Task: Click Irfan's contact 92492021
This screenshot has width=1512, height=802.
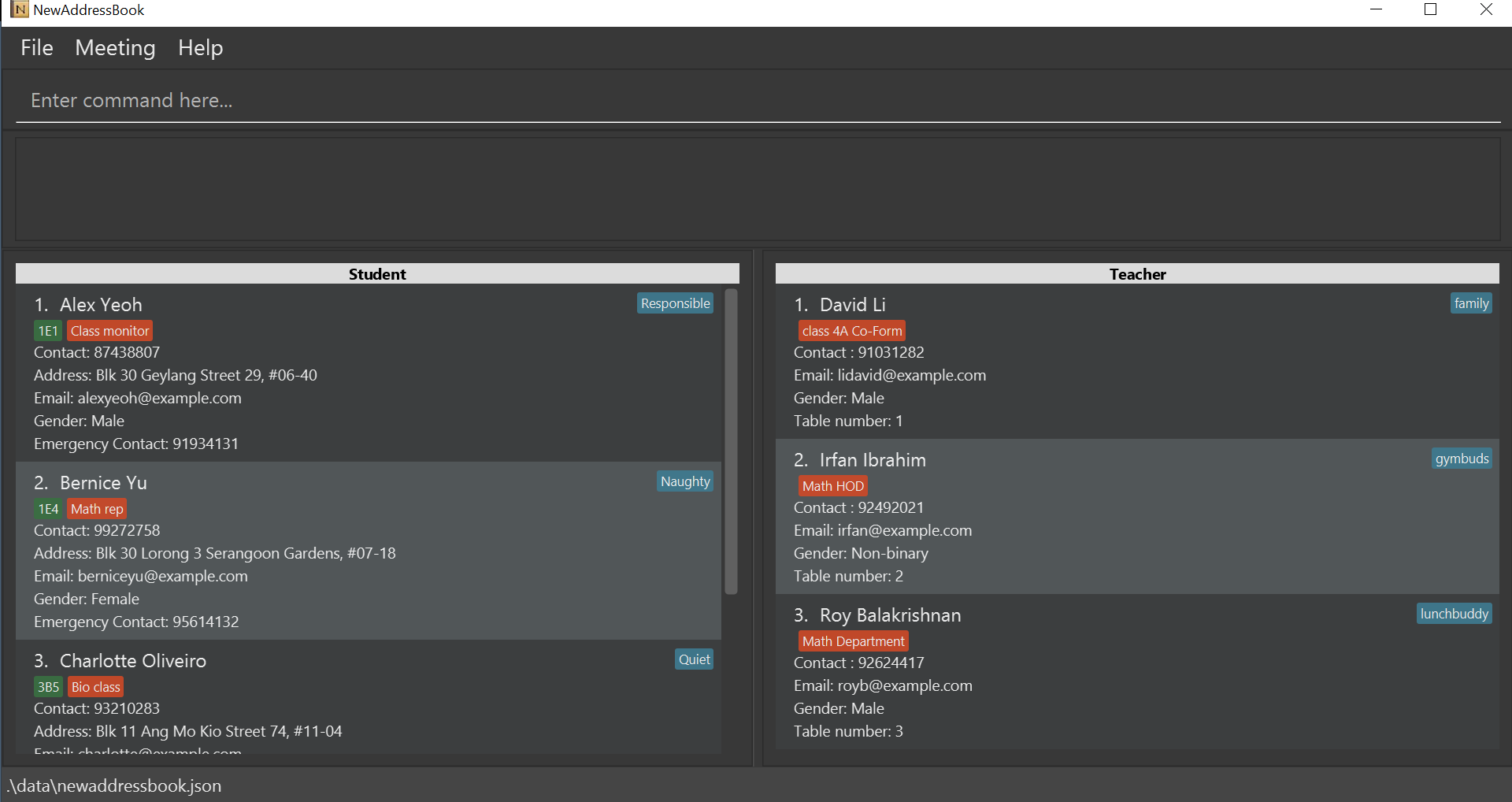Action: pos(859,507)
